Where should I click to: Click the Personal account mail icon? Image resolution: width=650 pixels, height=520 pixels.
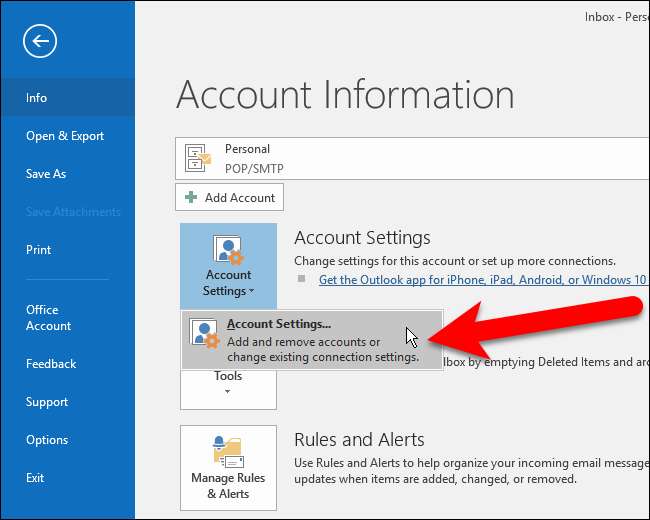click(198, 158)
